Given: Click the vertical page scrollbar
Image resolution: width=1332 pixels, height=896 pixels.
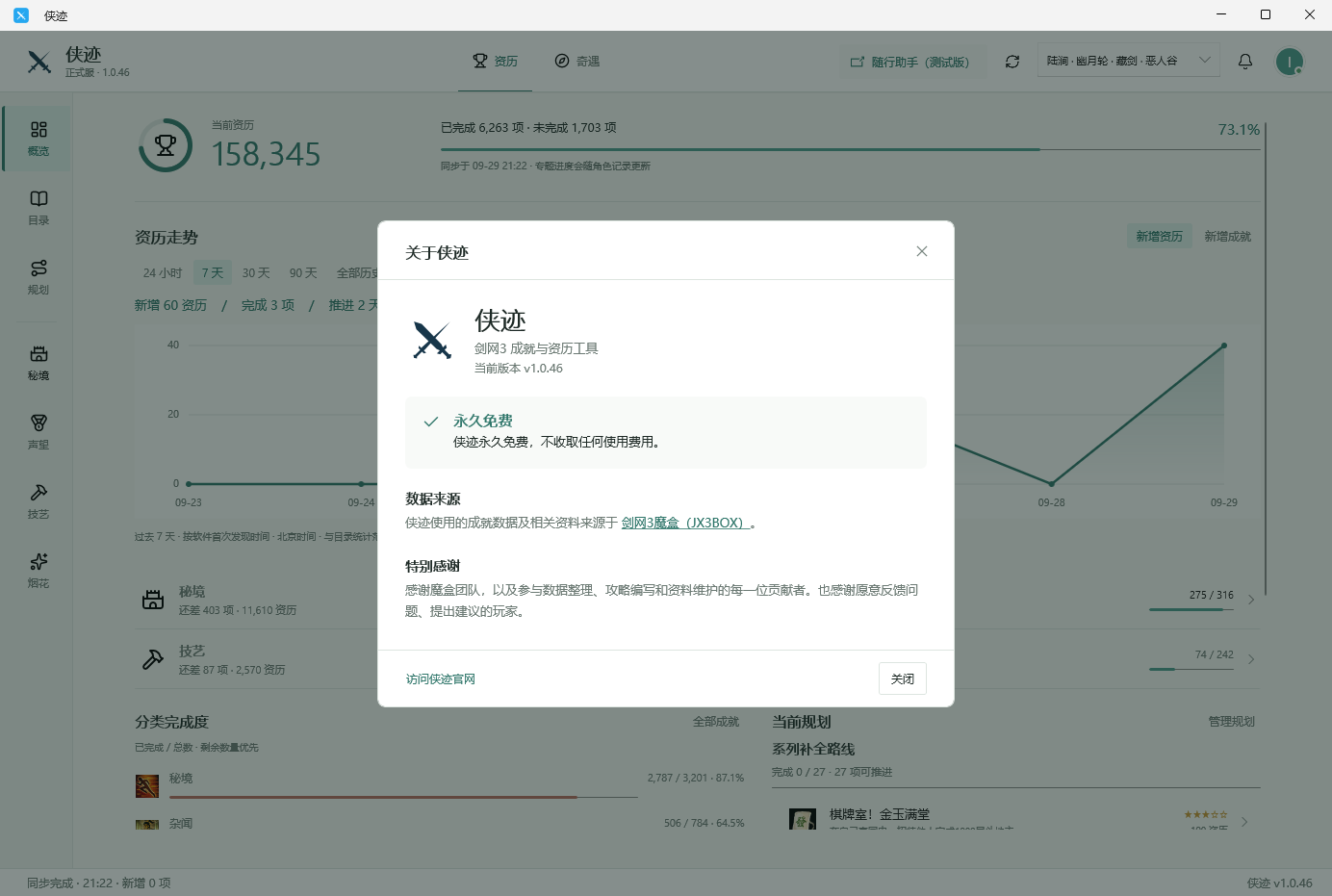Looking at the screenshot, I should (x=1266, y=359).
